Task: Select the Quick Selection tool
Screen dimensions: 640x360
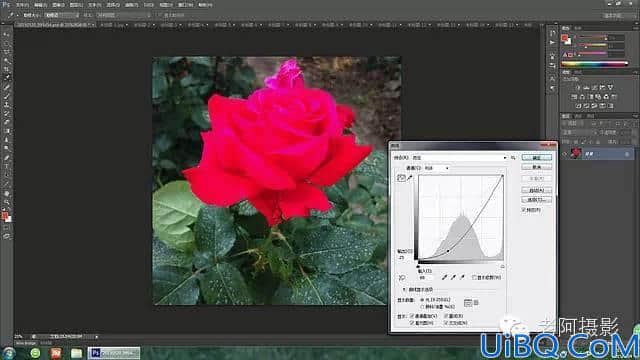Action: (x=6, y=60)
